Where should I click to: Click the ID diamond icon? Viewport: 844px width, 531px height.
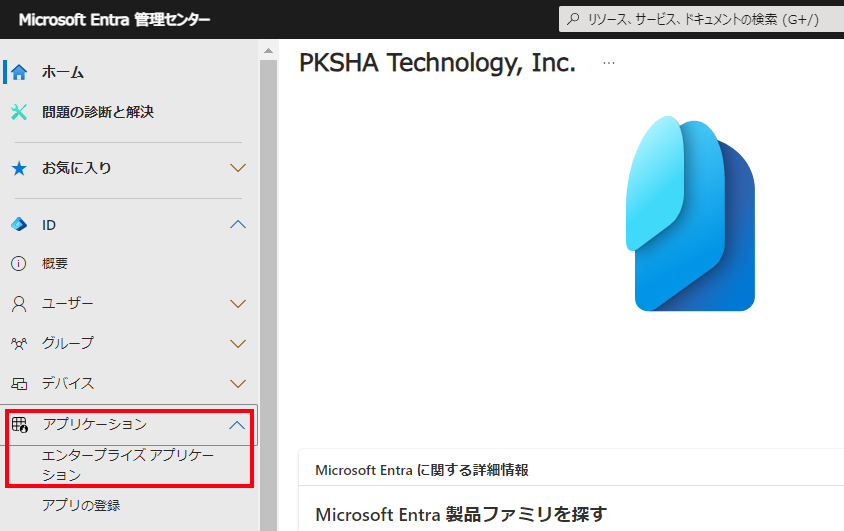click(x=19, y=224)
